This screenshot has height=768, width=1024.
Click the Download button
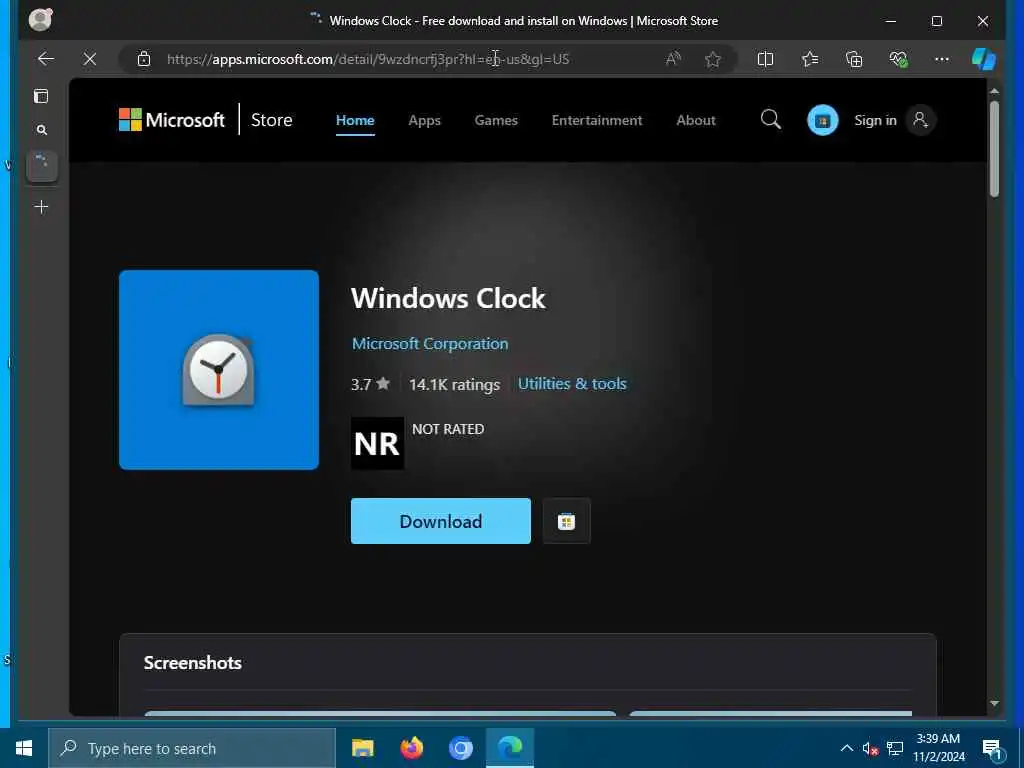[441, 521]
